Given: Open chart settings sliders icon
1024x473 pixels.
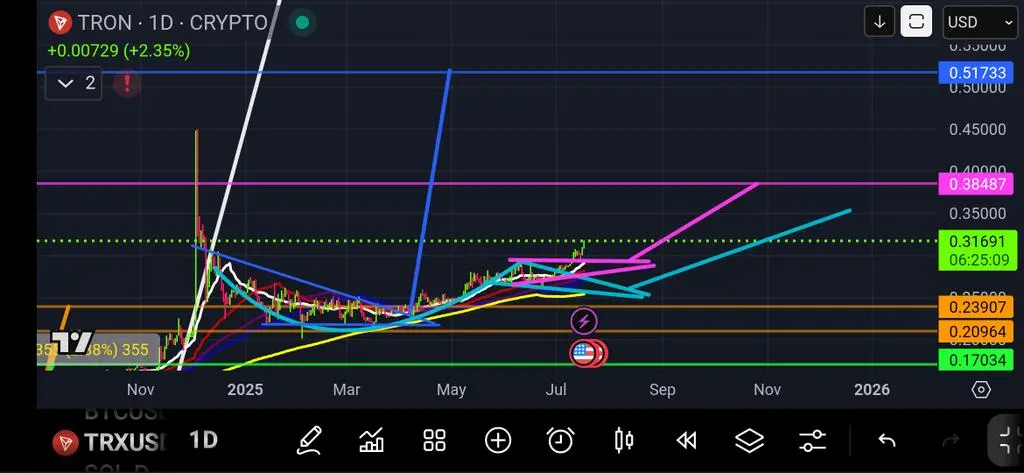Looking at the screenshot, I should [x=812, y=441].
